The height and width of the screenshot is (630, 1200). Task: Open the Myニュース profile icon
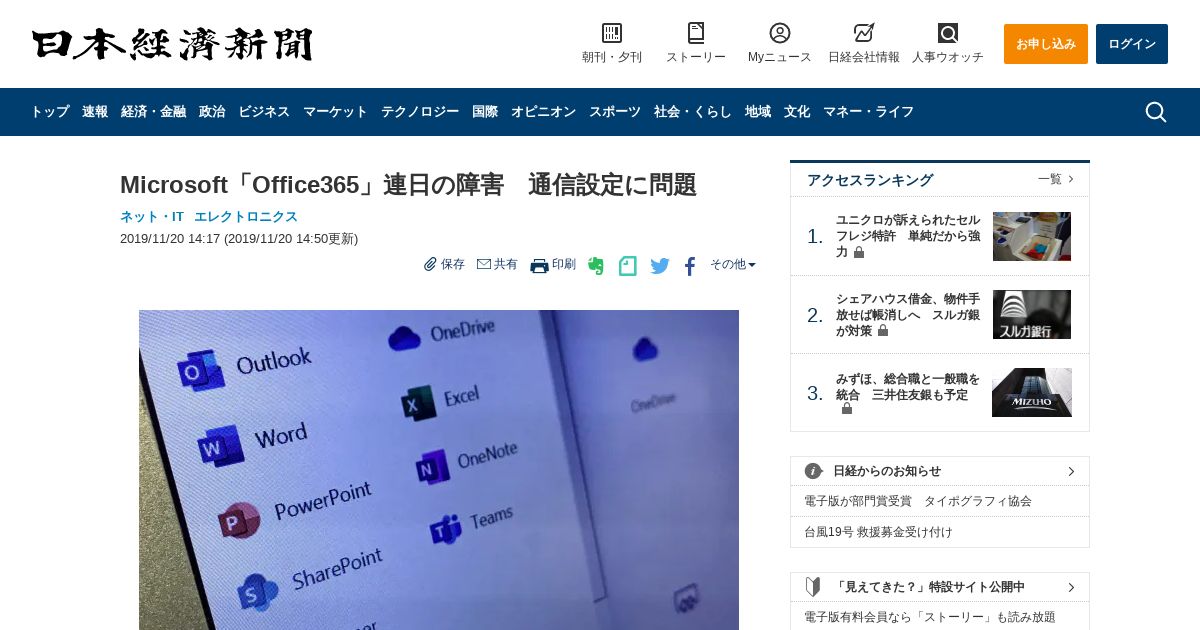tap(780, 33)
